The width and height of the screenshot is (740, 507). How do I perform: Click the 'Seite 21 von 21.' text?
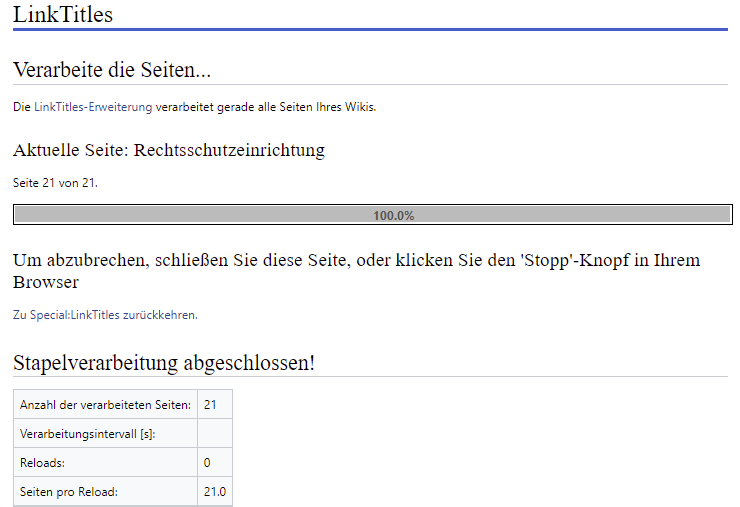(x=55, y=183)
